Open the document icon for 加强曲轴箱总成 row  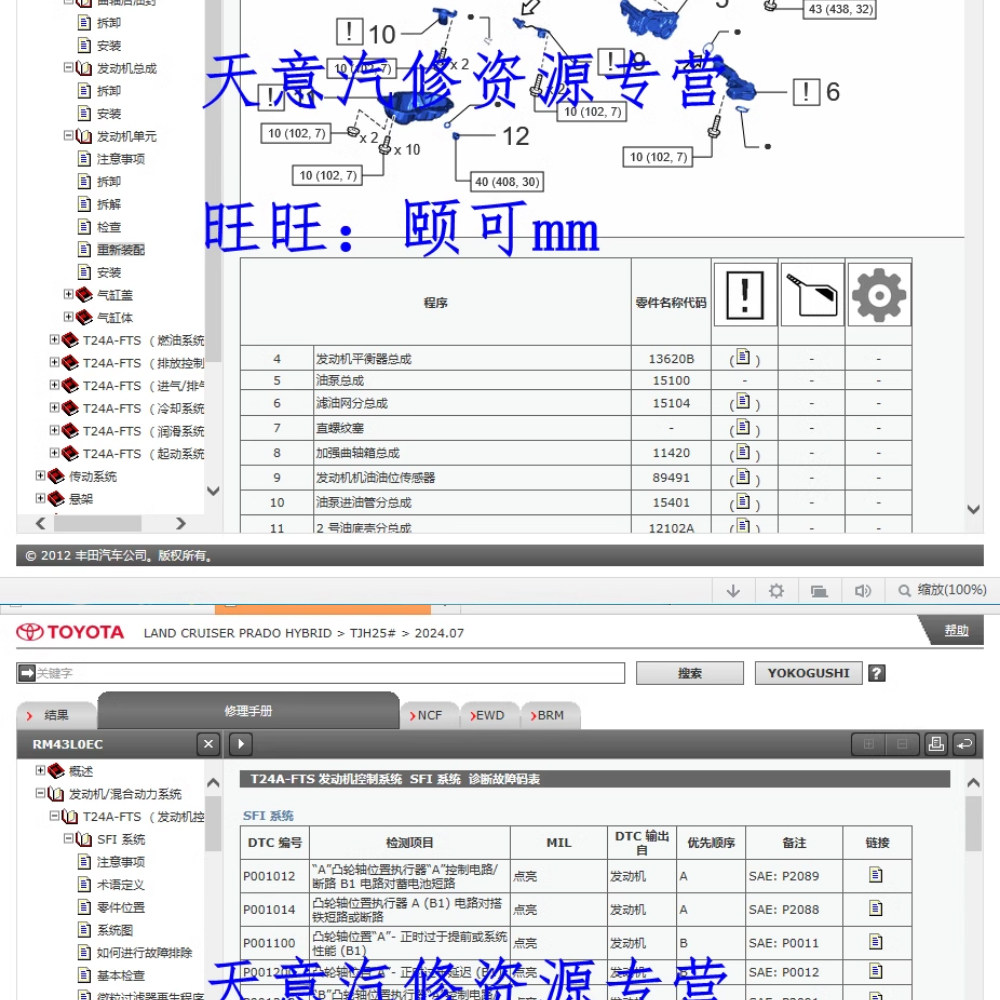[743, 452]
